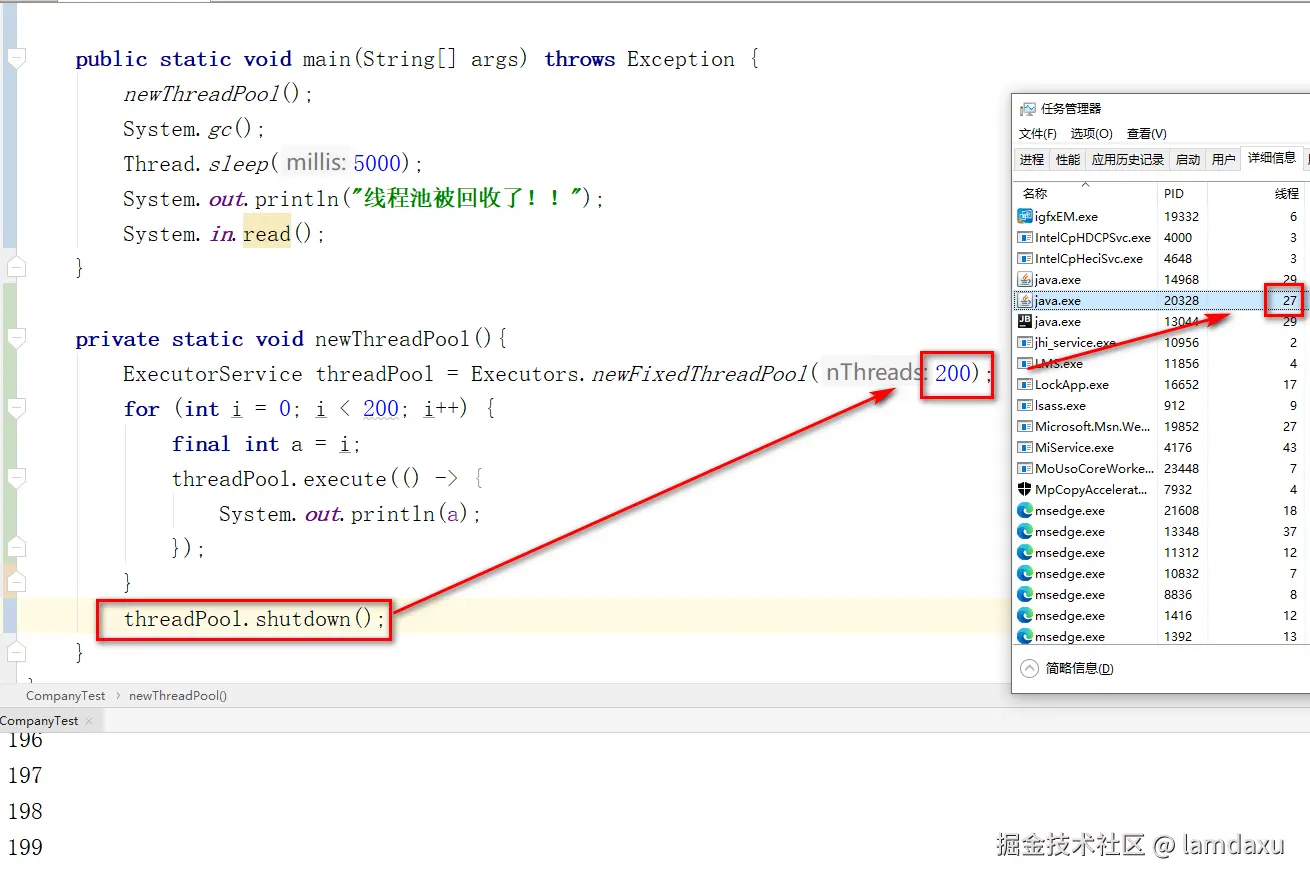This screenshot has height=883, width=1310.
Task: Open the 选项(O) menu in Task Manager
Action: click(x=1091, y=133)
